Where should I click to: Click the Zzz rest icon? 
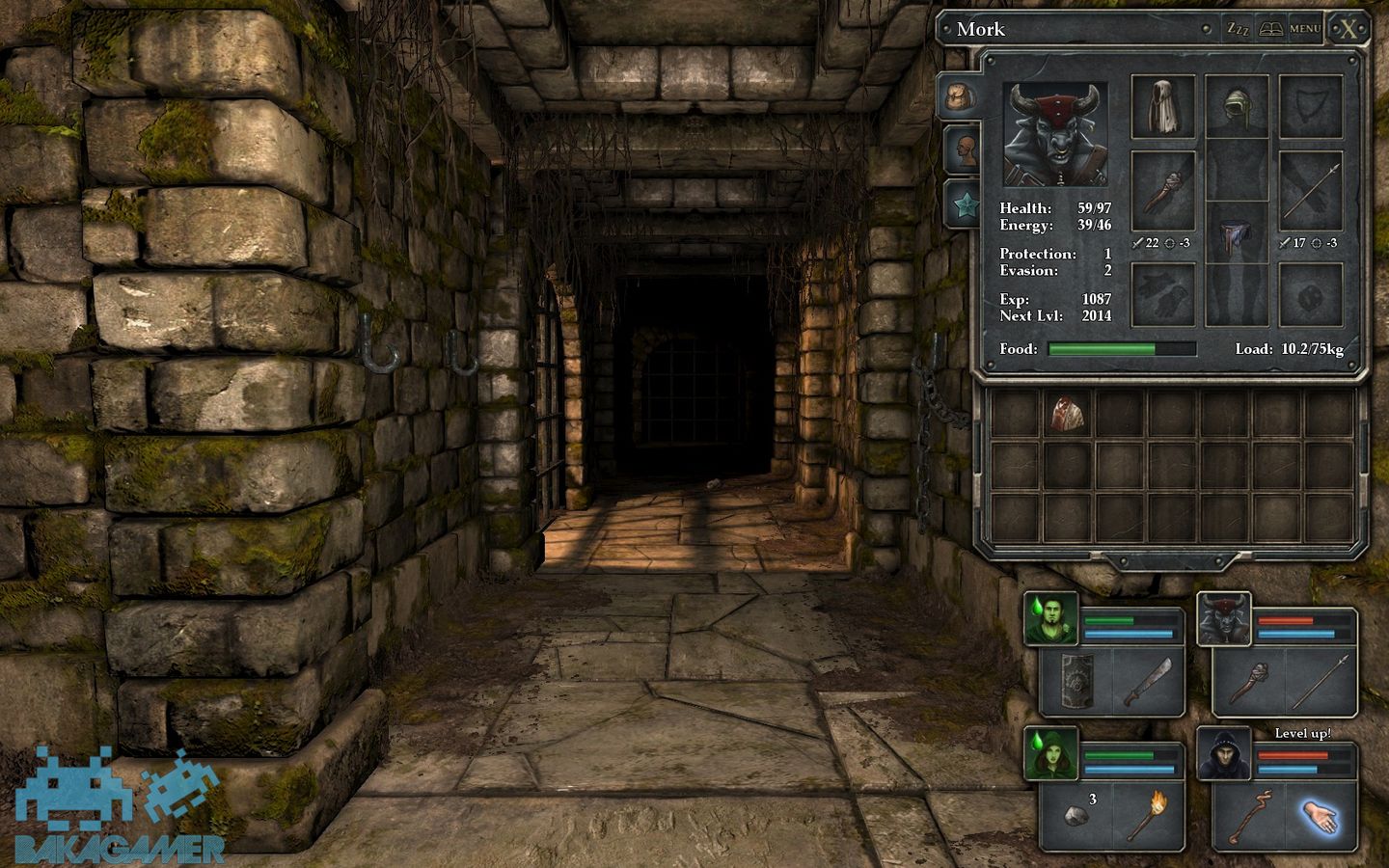pyautogui.click(x=1238, y=29)
